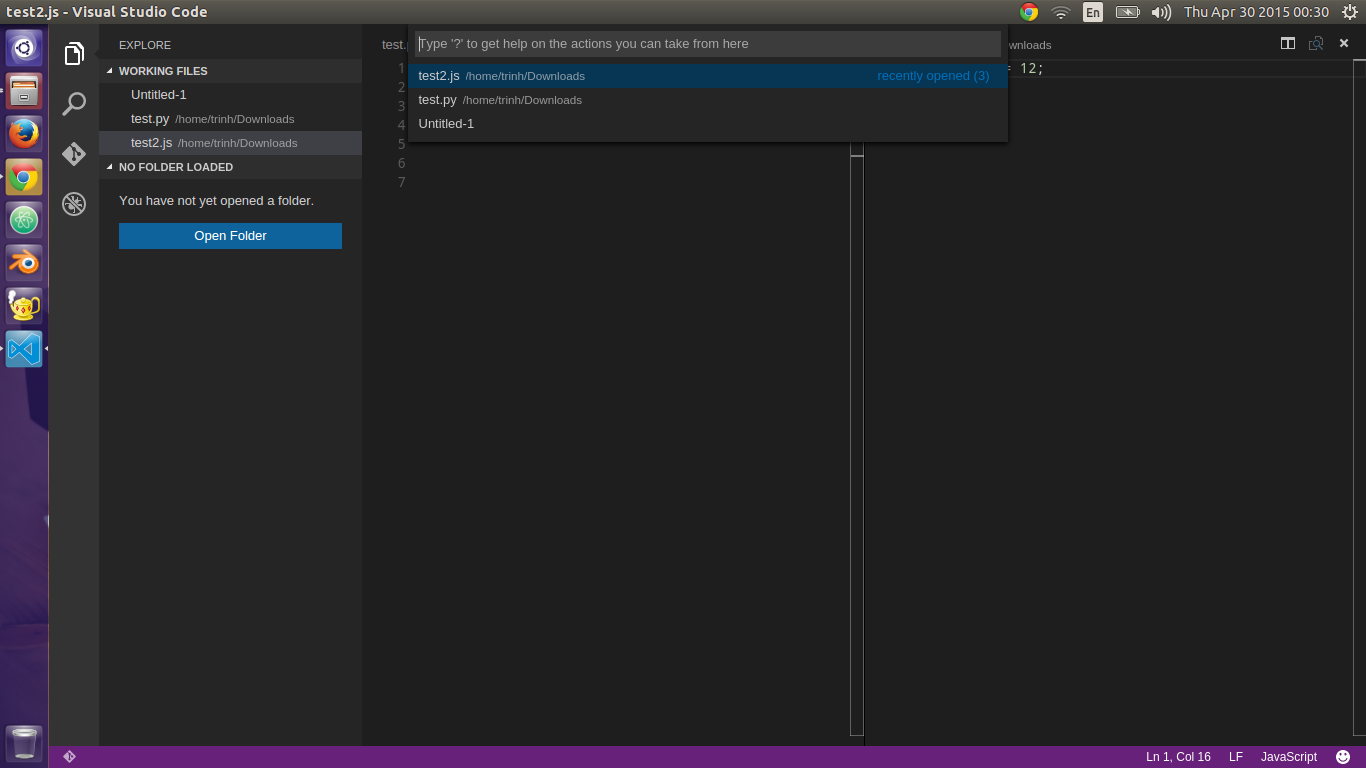Open the Debug view icon
Image resolution: width=1366 pixels, height=768 pixels.
point(73,203)
